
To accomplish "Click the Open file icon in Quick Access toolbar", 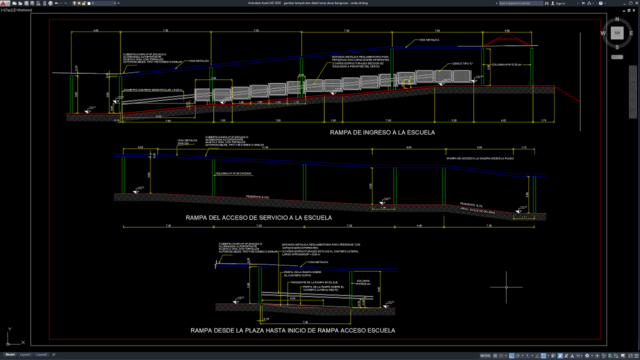I will tap(20, 3).
